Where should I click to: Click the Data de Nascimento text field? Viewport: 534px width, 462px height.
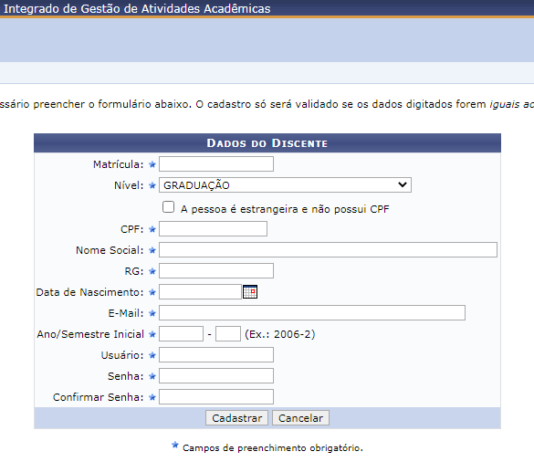tap(200, 292)
